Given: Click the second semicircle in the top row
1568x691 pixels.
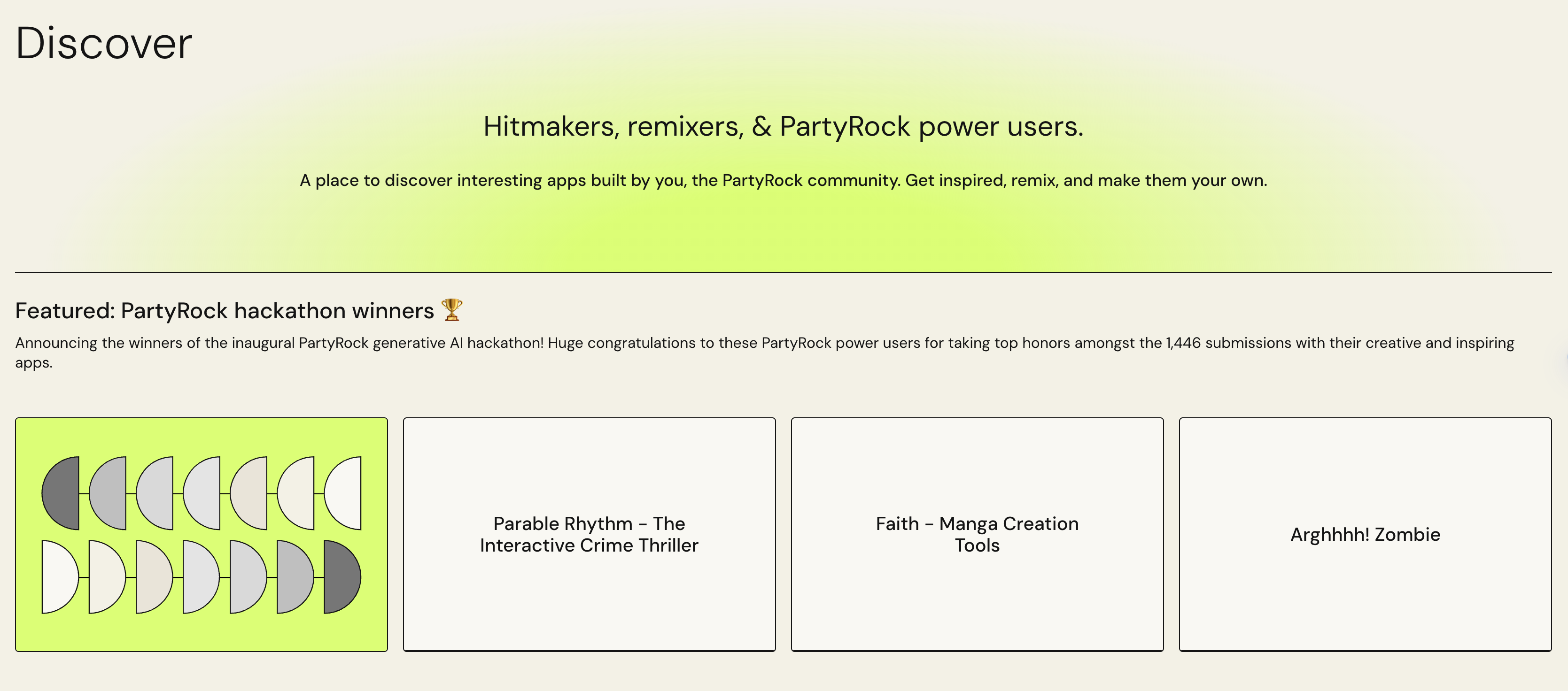Looking at the screenshot, I should (x=110, y=493).
